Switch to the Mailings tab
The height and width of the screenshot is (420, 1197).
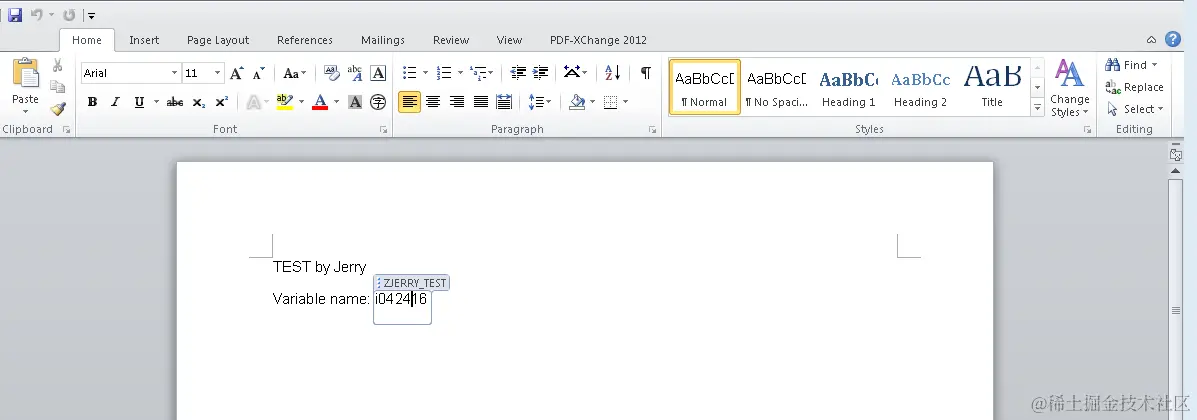tap(382, 40)
